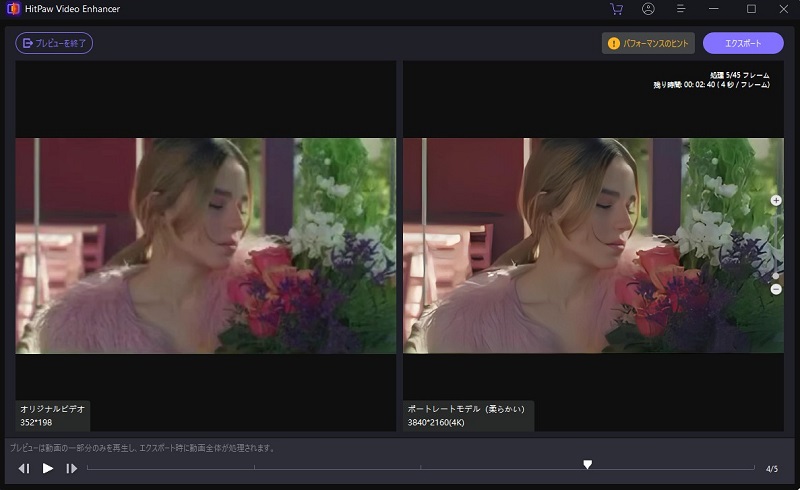Close the HitPaw Video Enhancer window
800x490 pixels.
[784, 9]
